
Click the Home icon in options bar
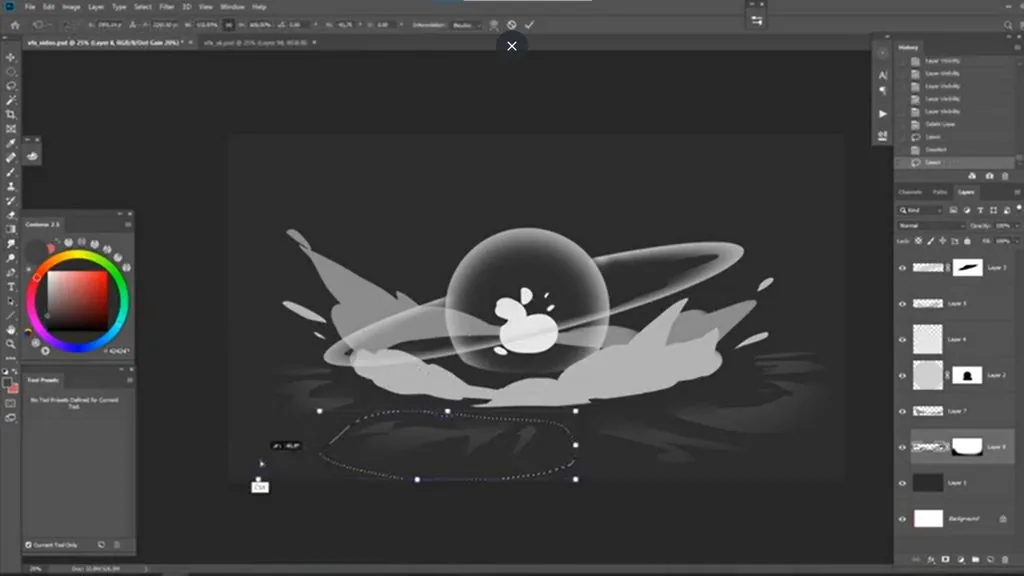click(15, 25)
